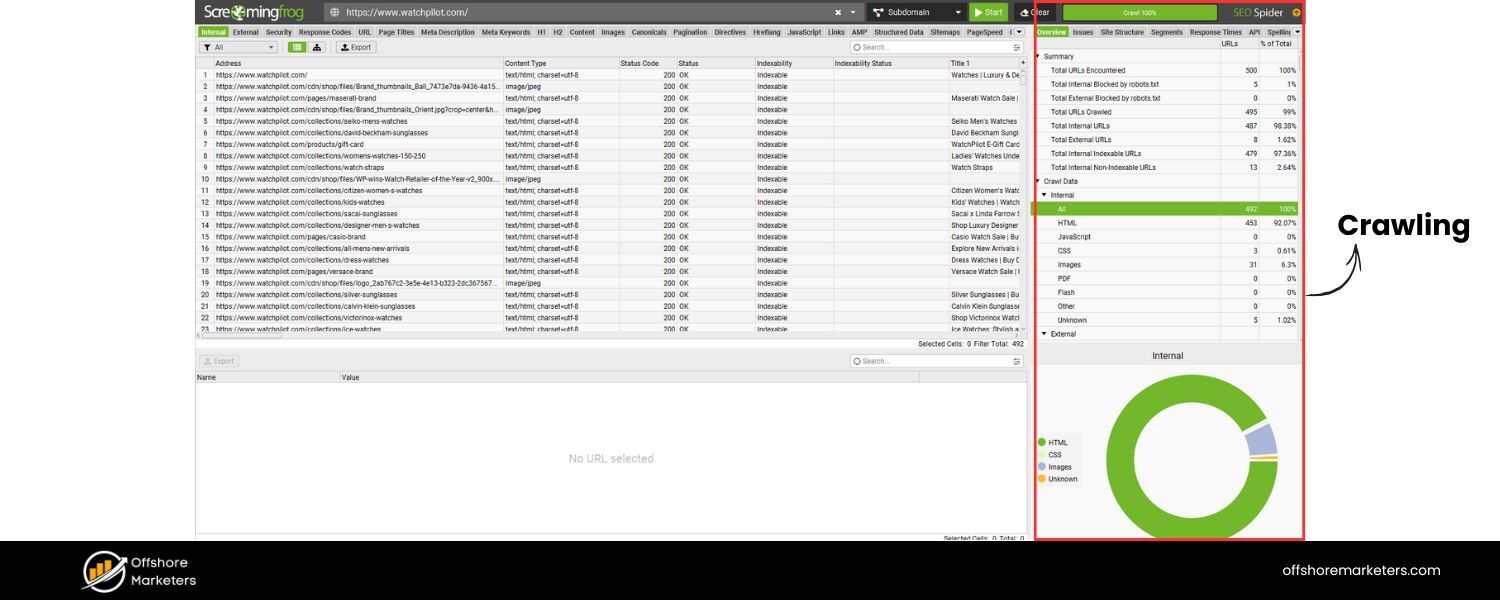The image size is (1500, 600).
Task: Click the Crawl 100% progress bar
Action: tap(1140, 12)
